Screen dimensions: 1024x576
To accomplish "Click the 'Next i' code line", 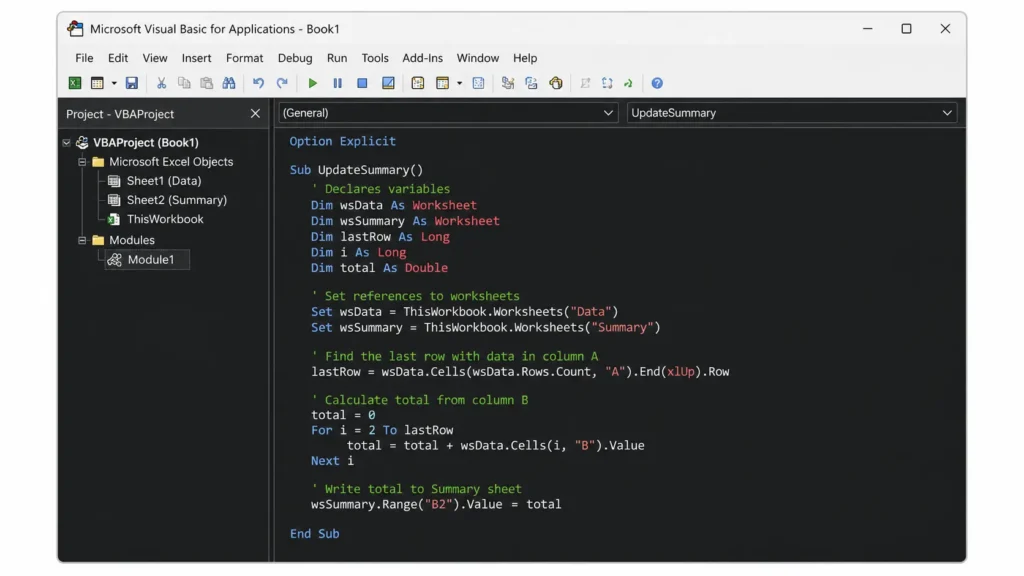I will coord(332,461).
